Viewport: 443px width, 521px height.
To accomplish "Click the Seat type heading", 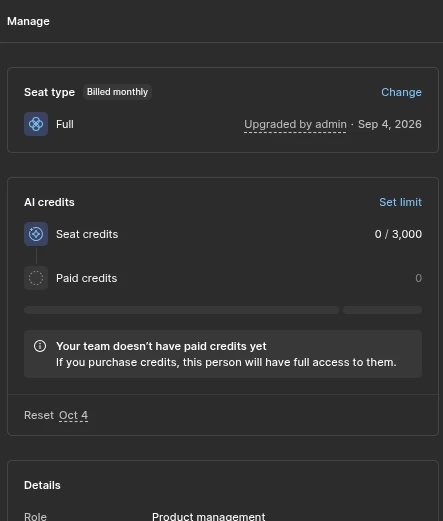I will 49,92.
